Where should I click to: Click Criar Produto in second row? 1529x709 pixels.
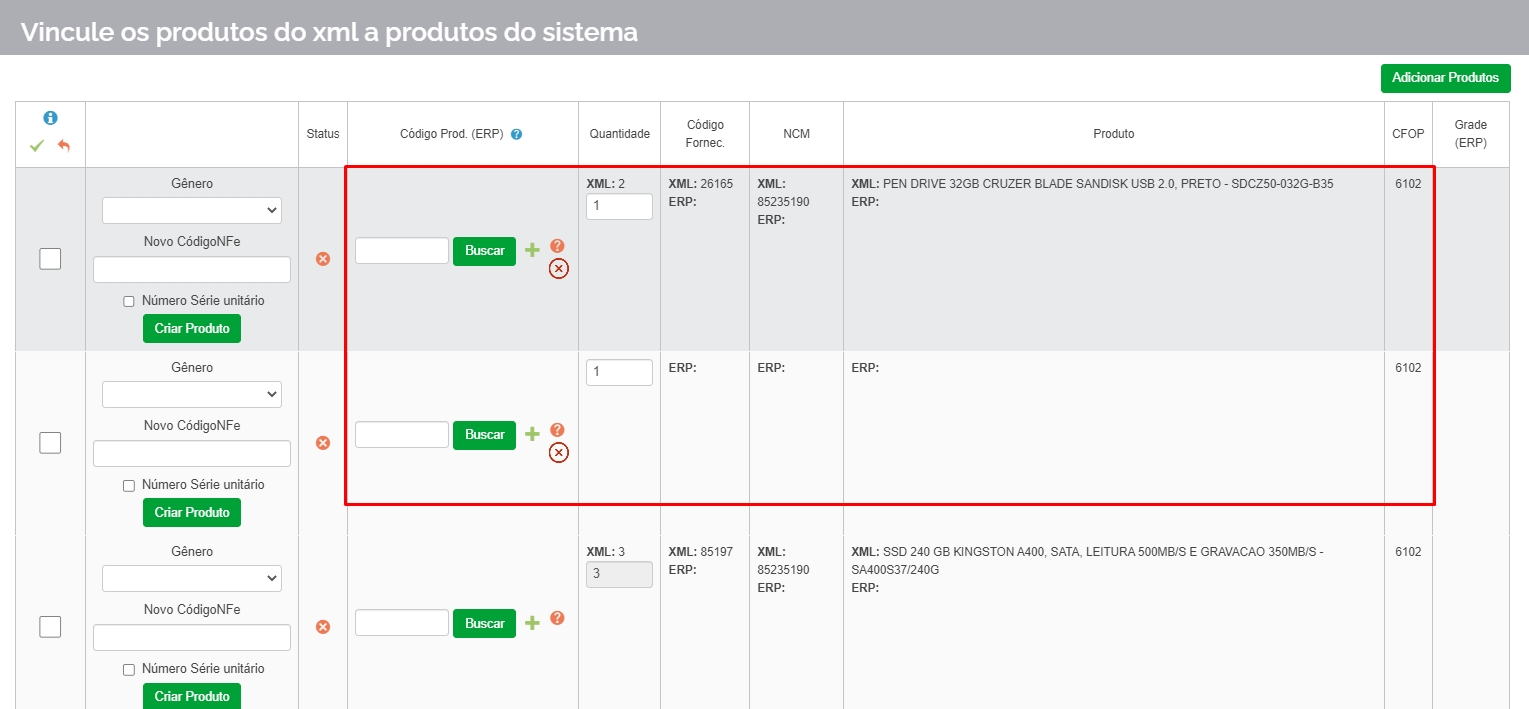tap(192, 512)
